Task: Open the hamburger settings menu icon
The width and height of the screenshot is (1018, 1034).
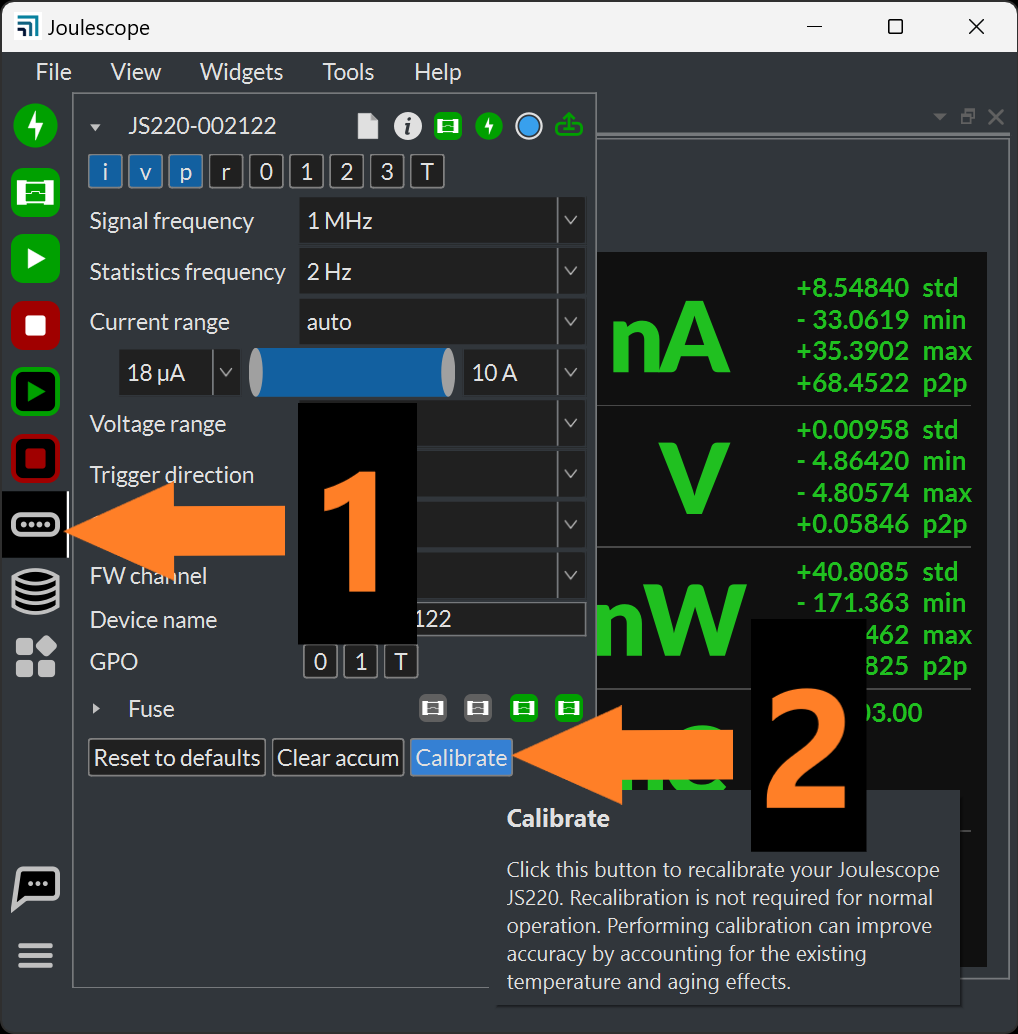Action: pyautogui.click(x=36, y=955)
